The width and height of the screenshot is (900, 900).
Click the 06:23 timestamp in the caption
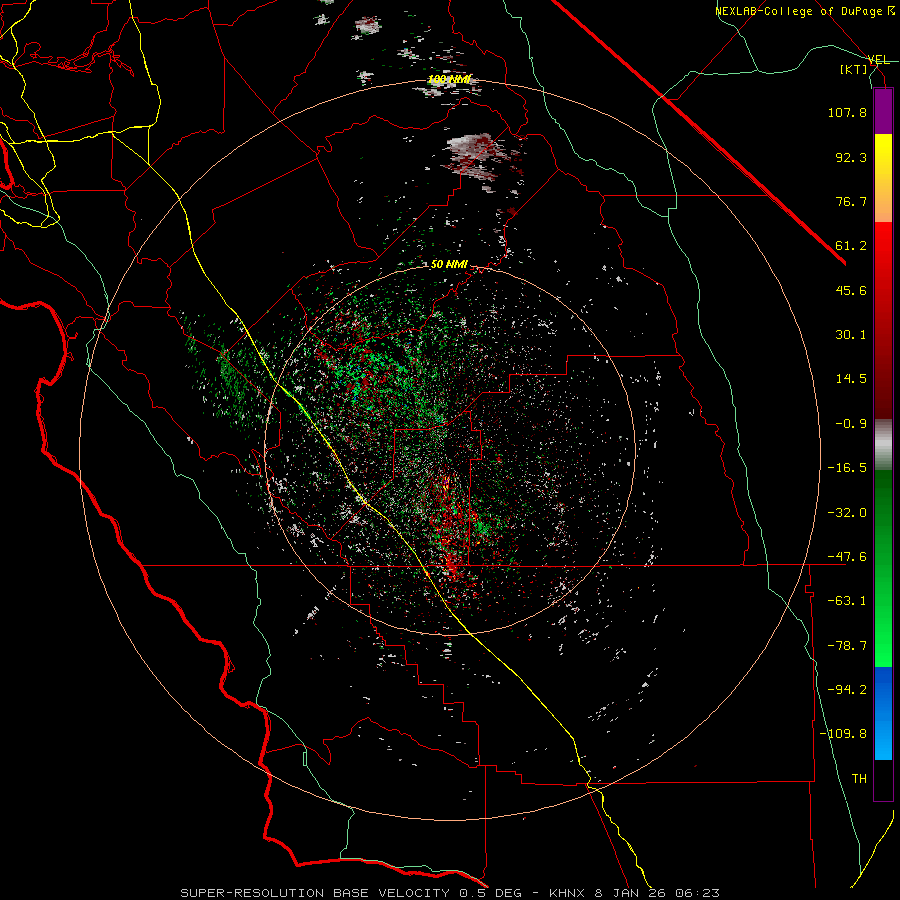pyautogui.click(x=696, y=893)
